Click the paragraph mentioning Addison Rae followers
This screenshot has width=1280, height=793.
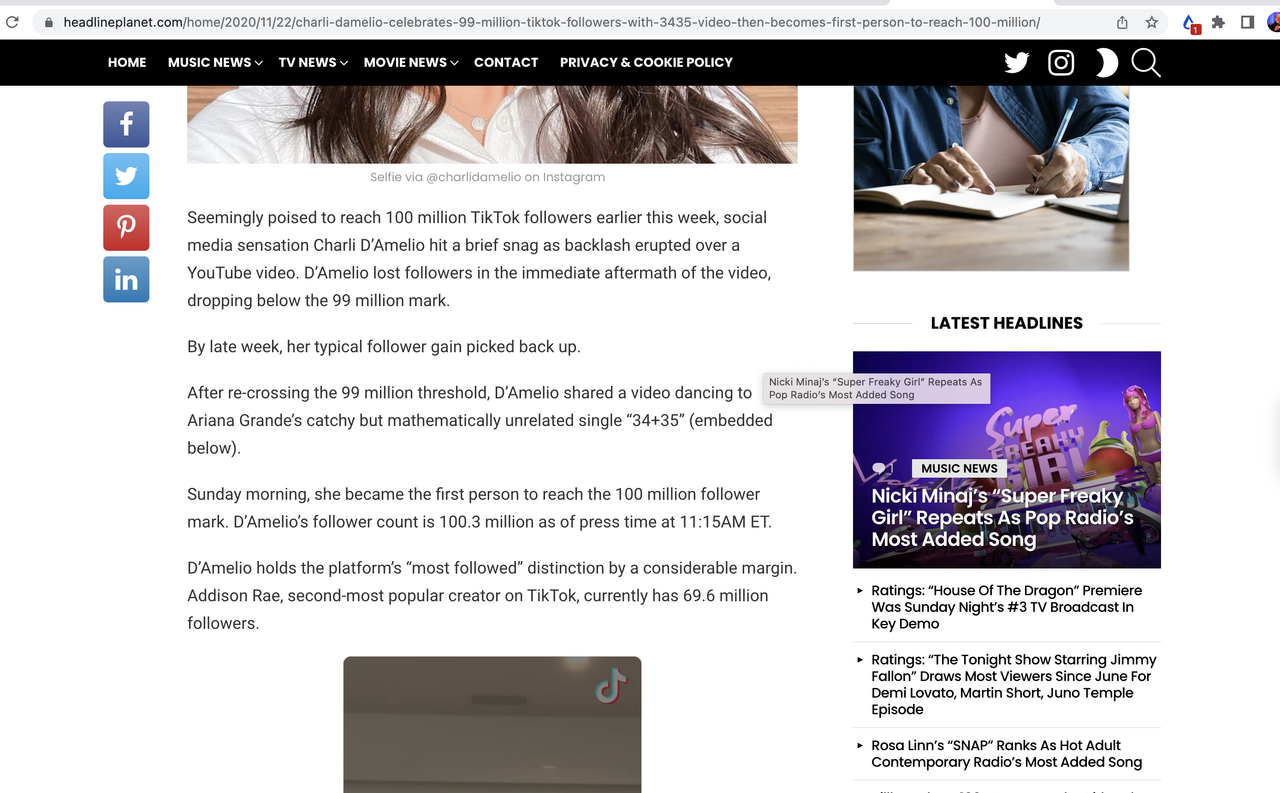coord(492,595)
